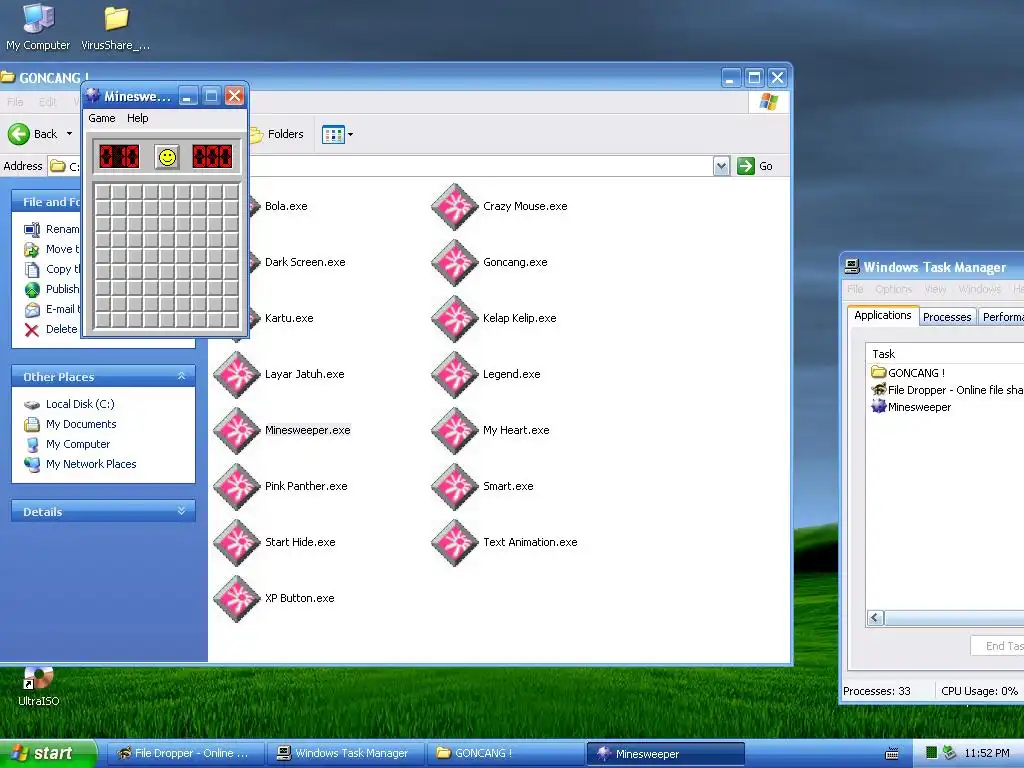Select the Kelap Kelip.exe icon
Screen dimensions: 1024x768
pyautogui.click(x=455, y=319)
